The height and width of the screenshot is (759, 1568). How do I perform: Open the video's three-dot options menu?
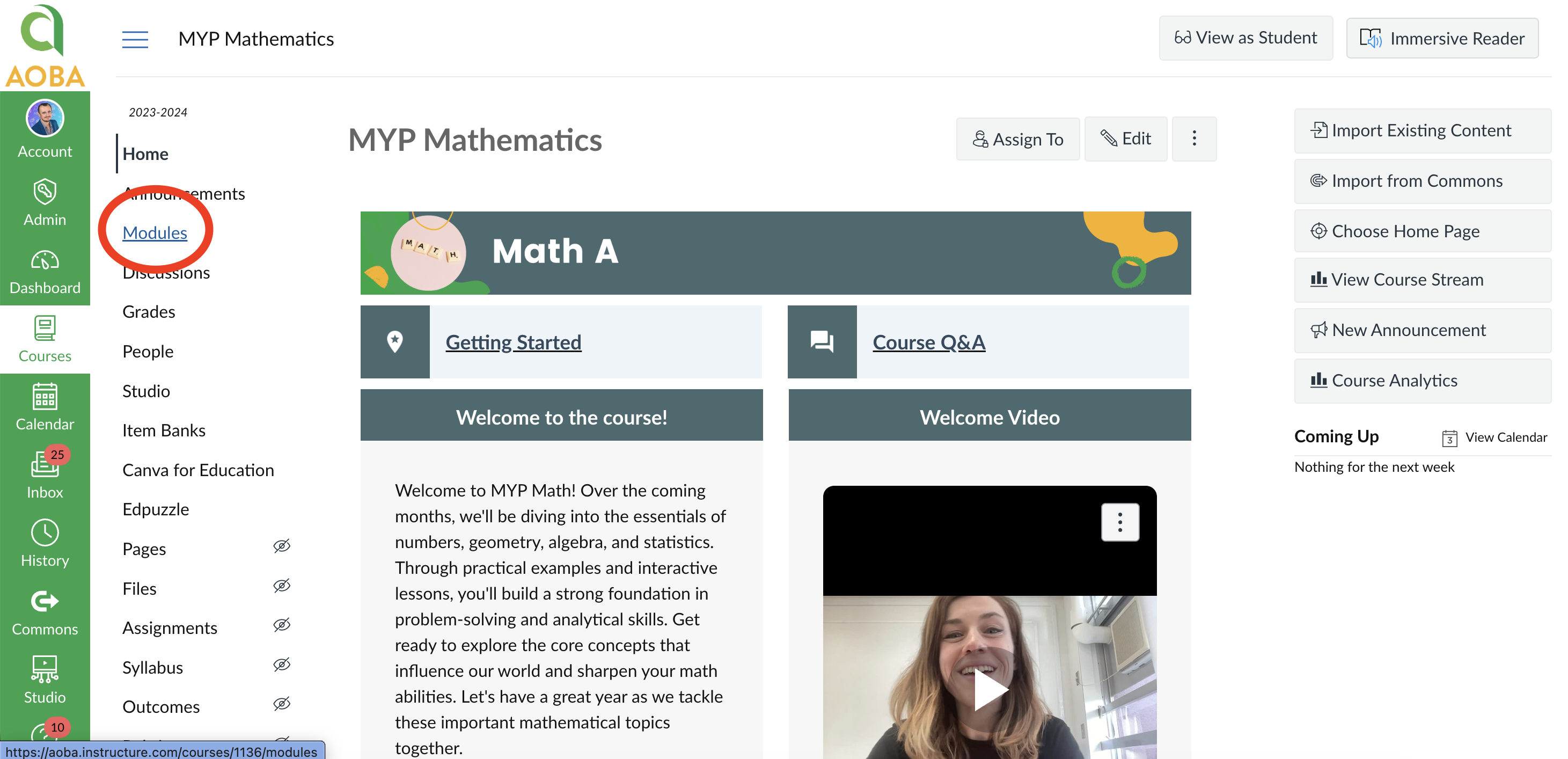tap(1119, 522)
